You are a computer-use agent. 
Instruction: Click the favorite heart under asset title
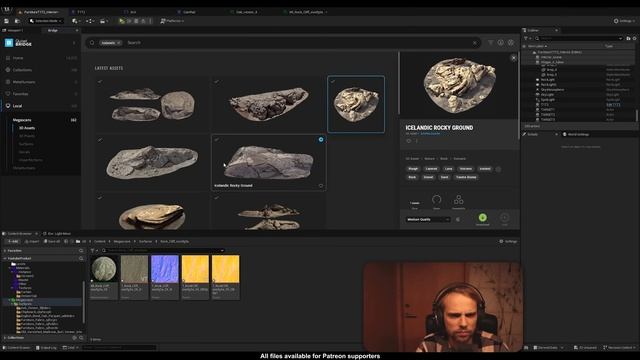click(409, 141)
